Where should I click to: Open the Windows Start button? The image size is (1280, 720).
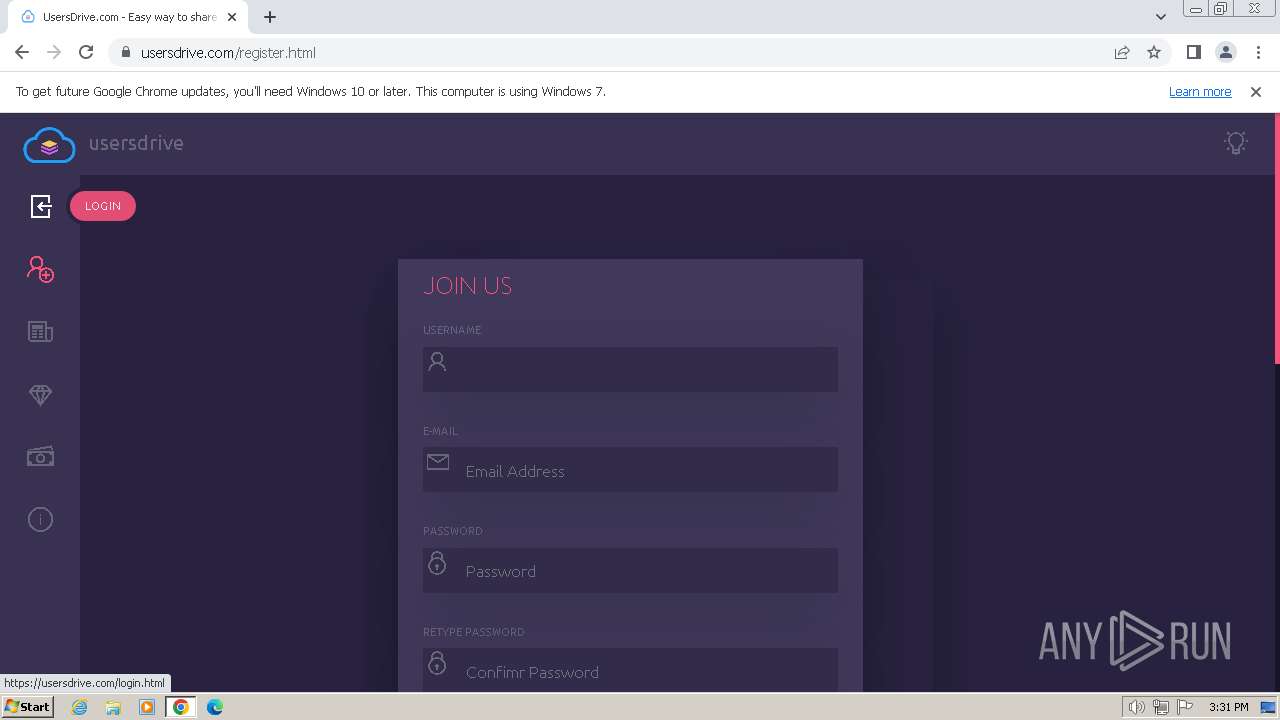click(27, 706)
